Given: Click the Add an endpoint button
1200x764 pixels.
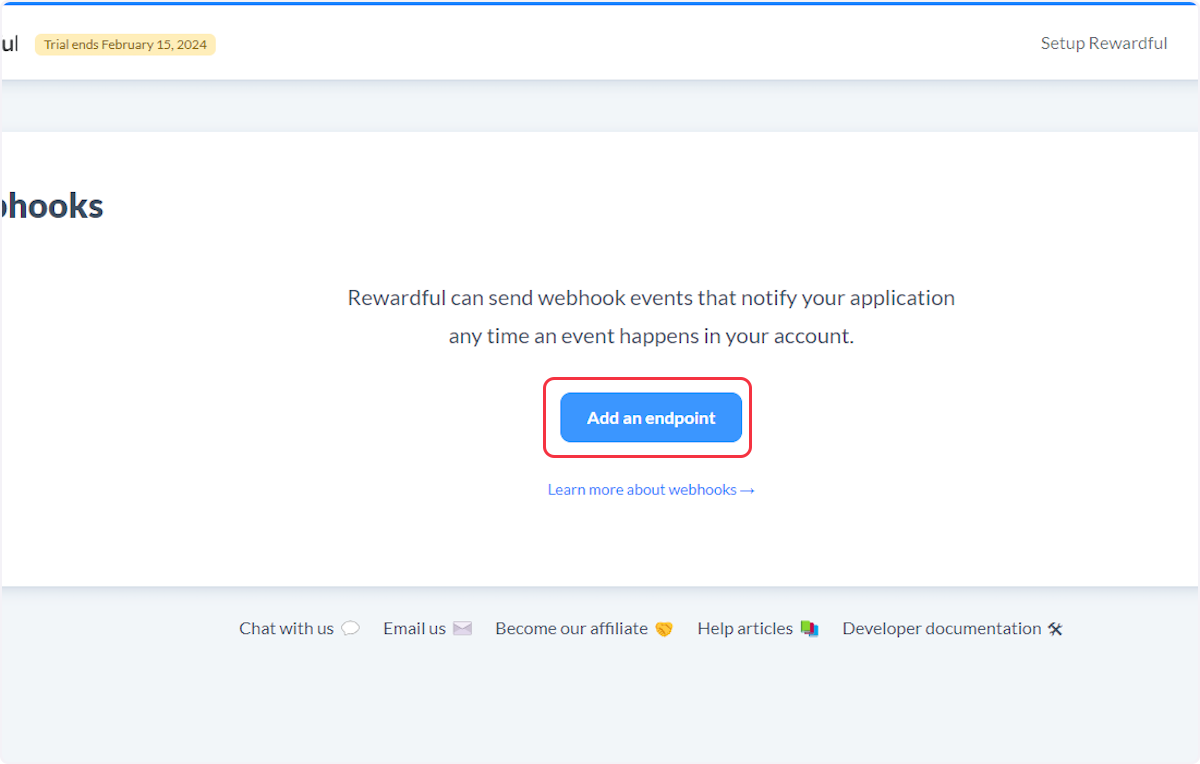Looking at the screenshot, I should point(651,418).
